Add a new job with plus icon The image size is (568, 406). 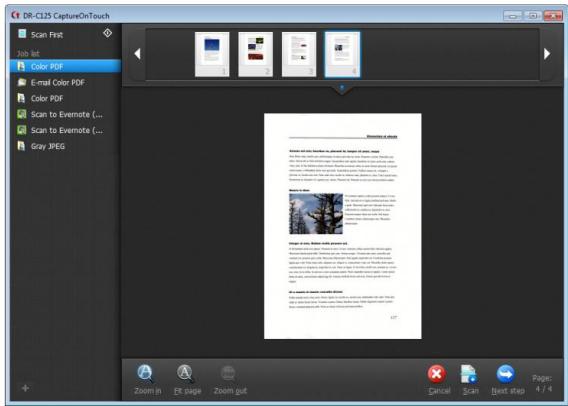pyautogui.click(x=25, y=388)
